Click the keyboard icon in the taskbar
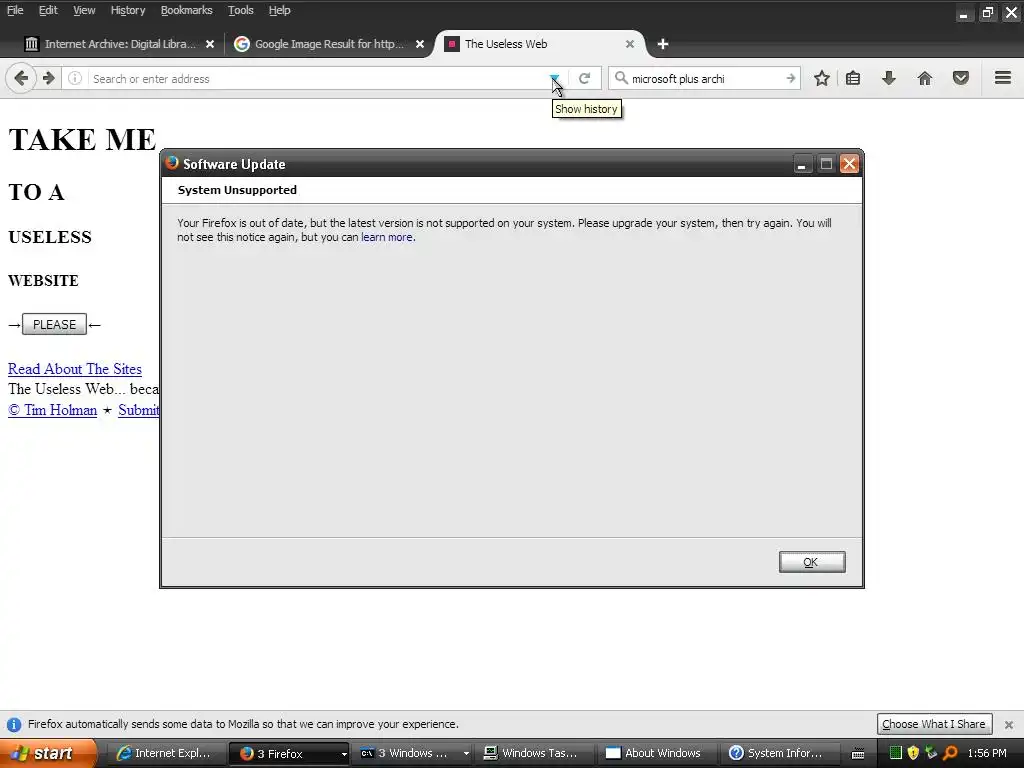This screenshot has width=1024, height=768. click(x=858, y=754)
